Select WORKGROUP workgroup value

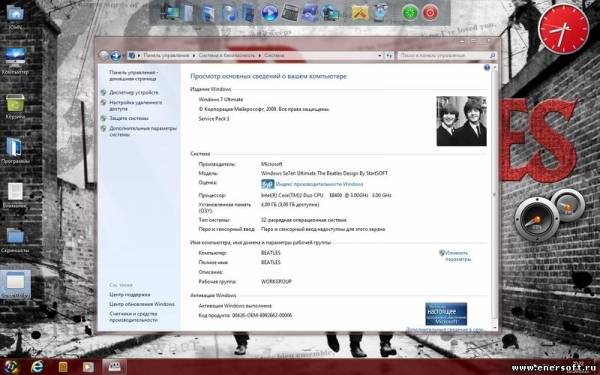click(276, 282)
